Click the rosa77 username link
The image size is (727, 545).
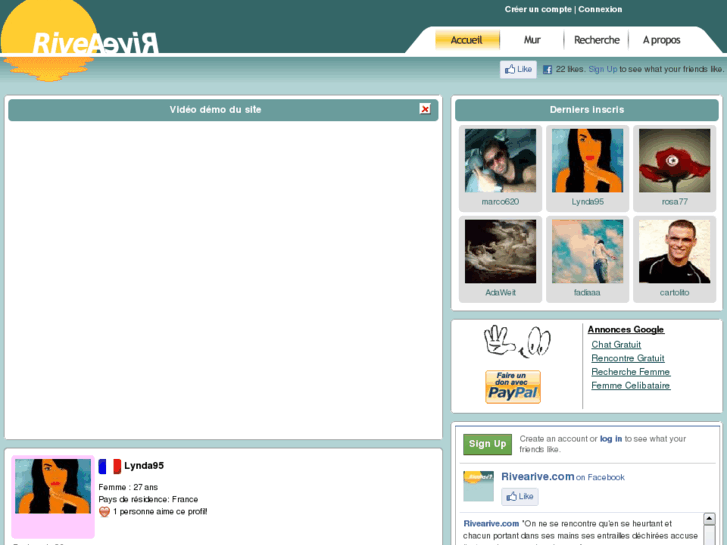point(675,202)
